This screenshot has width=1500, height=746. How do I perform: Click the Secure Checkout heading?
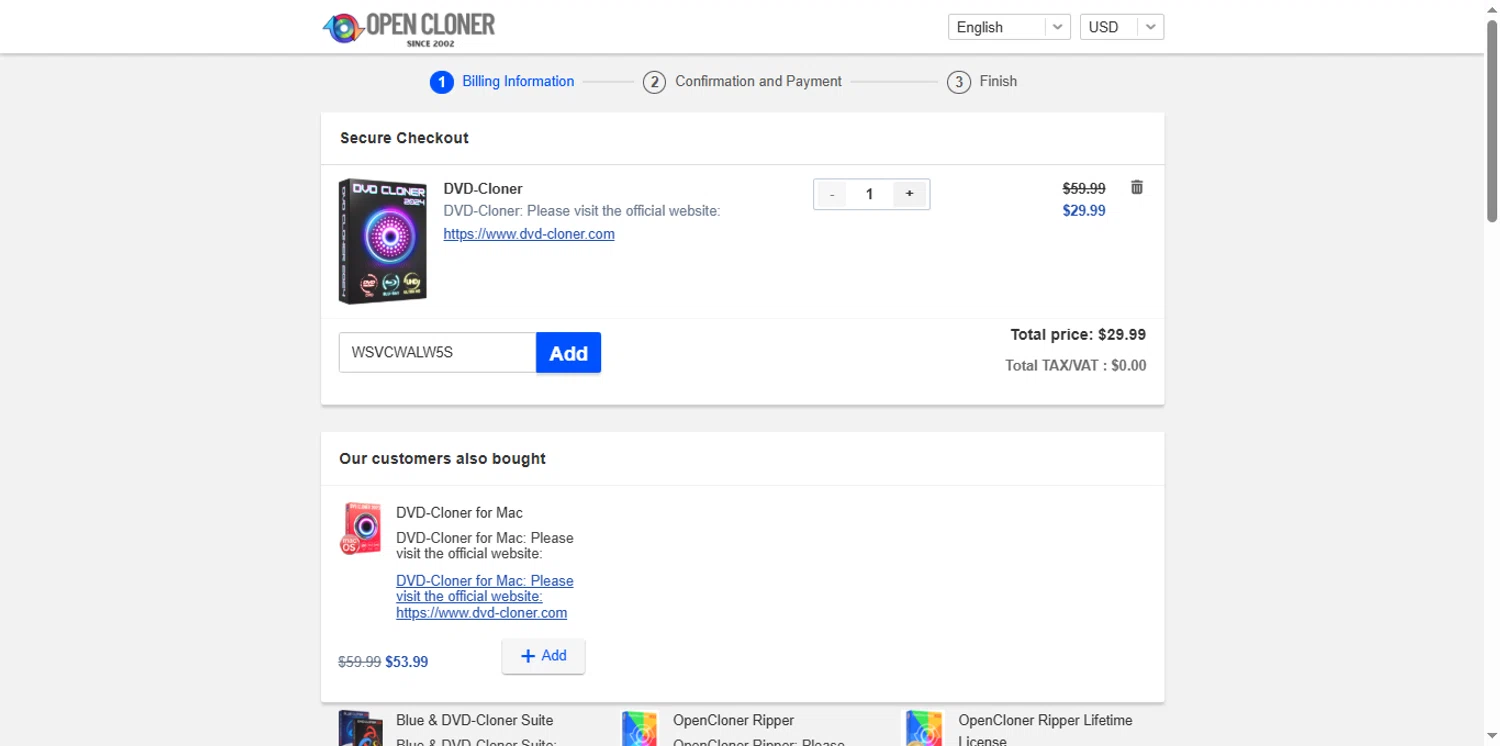404,138
